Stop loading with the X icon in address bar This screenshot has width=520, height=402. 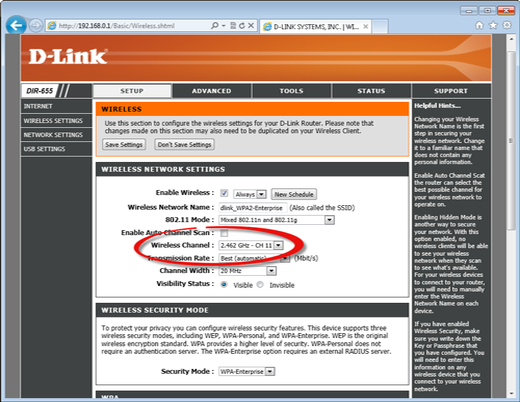251,25
